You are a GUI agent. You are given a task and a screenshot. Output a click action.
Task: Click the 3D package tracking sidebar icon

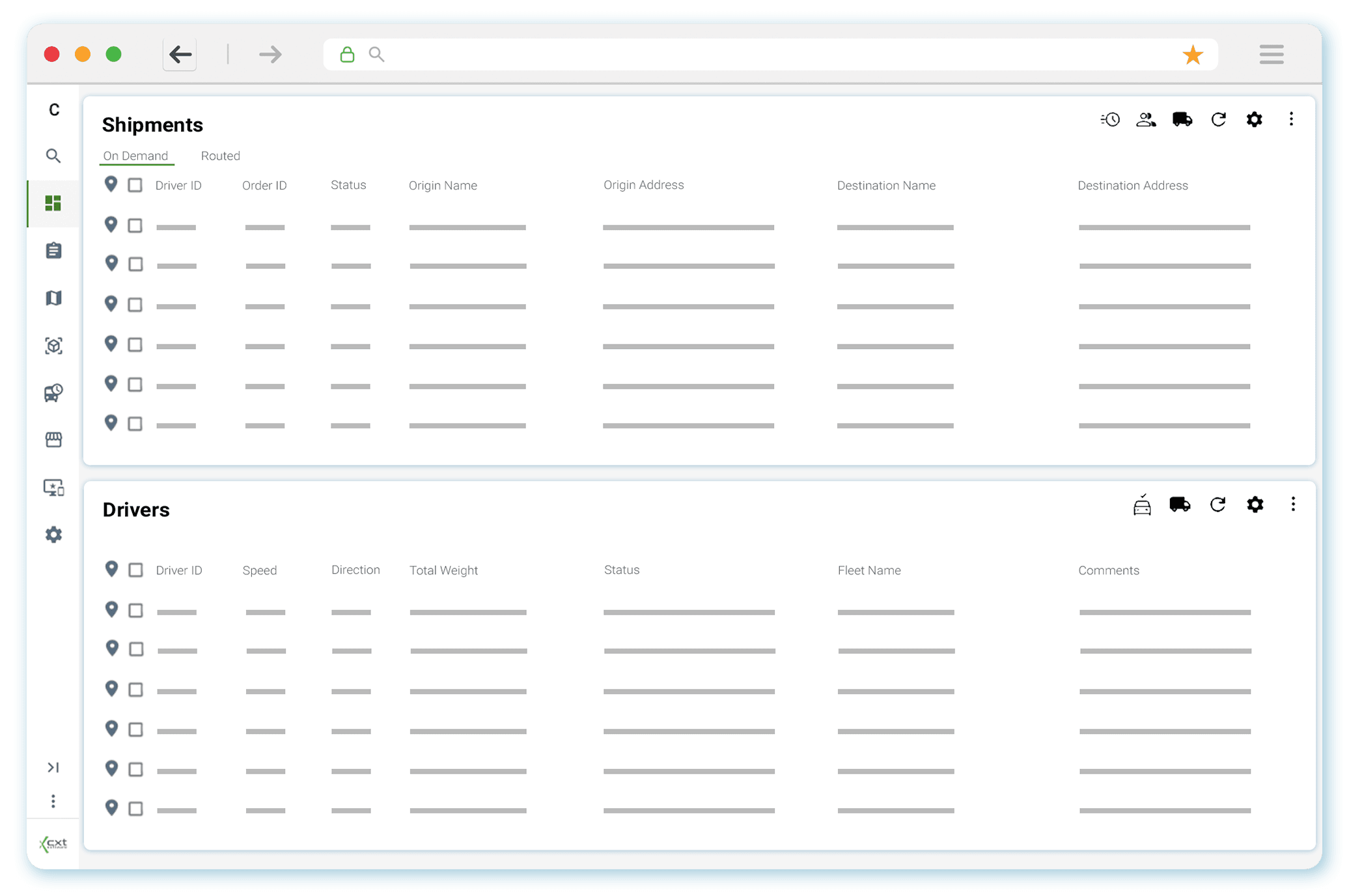[x=53, y=346]
